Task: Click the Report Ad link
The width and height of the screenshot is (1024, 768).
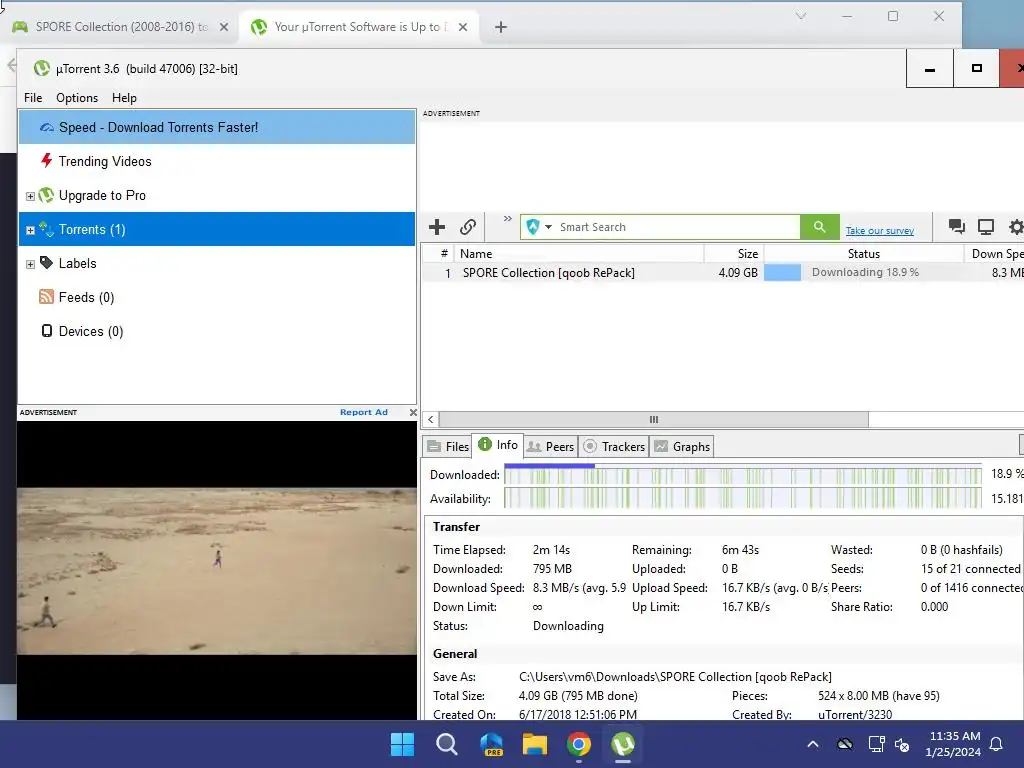Action: pos(364,412)
